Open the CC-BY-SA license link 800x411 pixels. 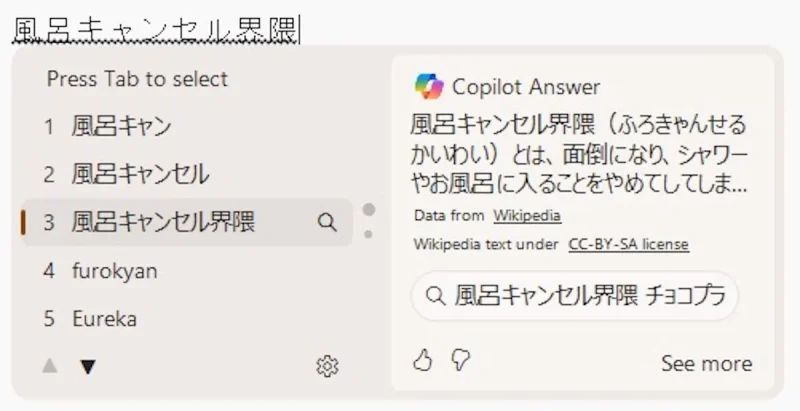pos(628,244)
